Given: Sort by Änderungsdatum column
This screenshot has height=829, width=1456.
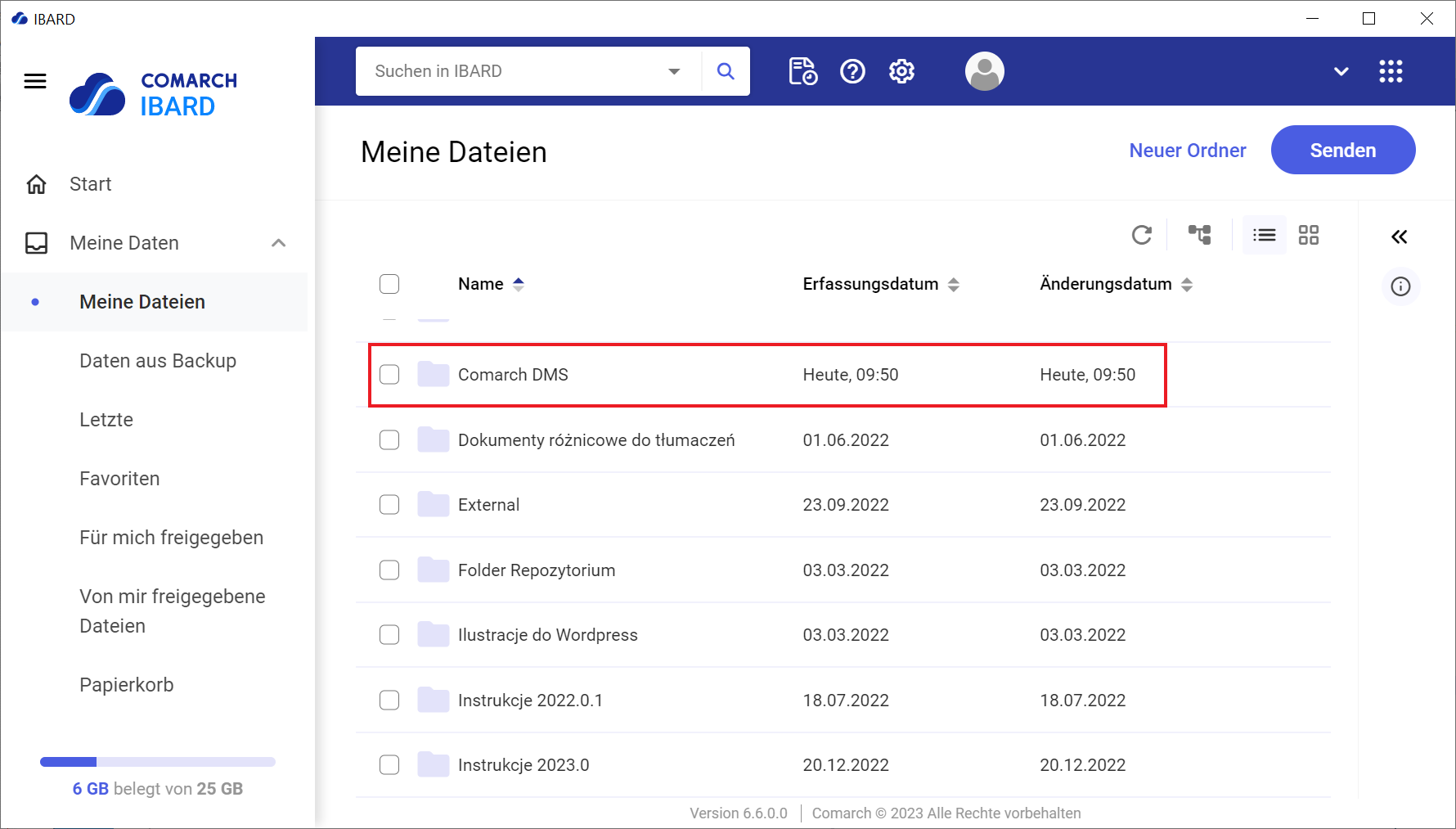Looking at the screenshot, I should tap(1117, 284).
